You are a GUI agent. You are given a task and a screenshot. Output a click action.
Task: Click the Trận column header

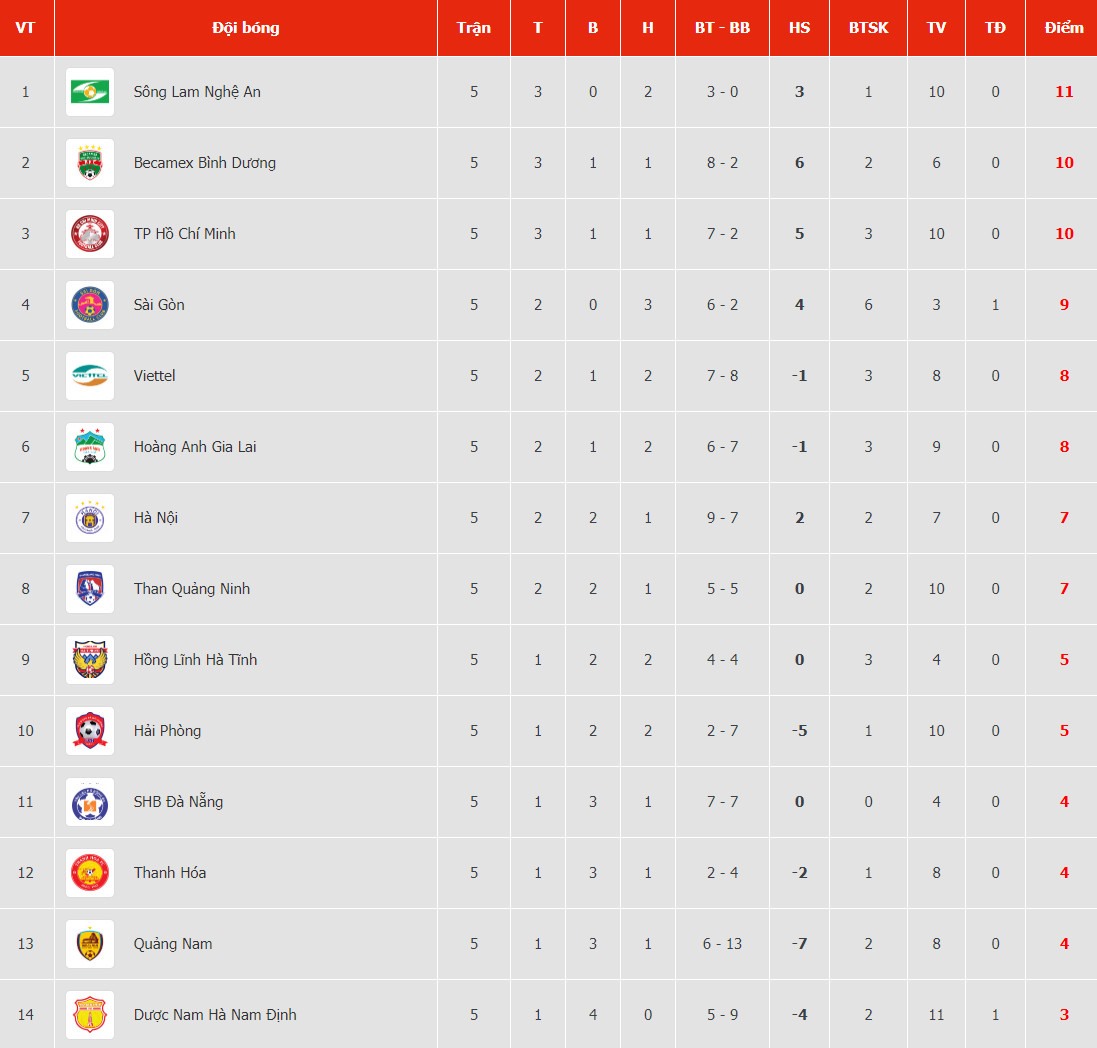click(474, 28)
